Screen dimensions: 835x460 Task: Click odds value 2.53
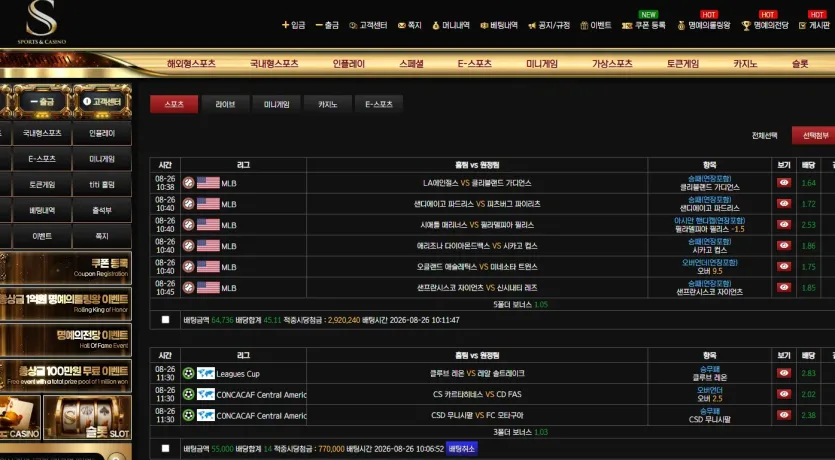(808, 225)
